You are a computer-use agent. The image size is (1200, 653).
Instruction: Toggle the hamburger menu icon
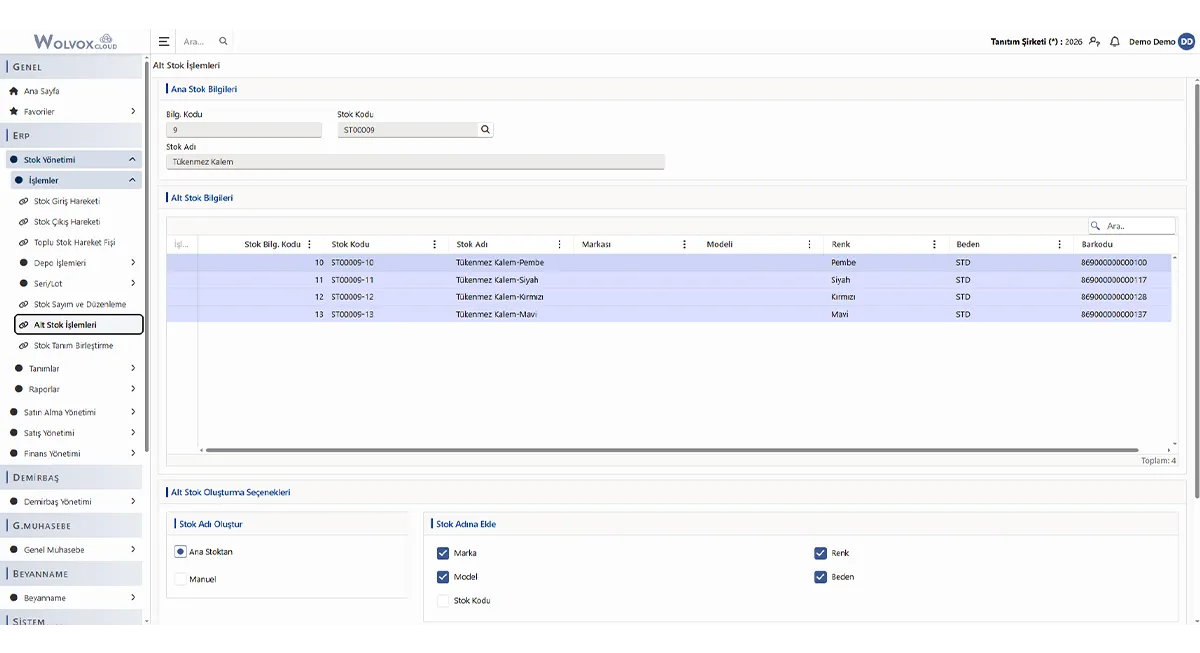pyautogui.click(x=164, y=42)
